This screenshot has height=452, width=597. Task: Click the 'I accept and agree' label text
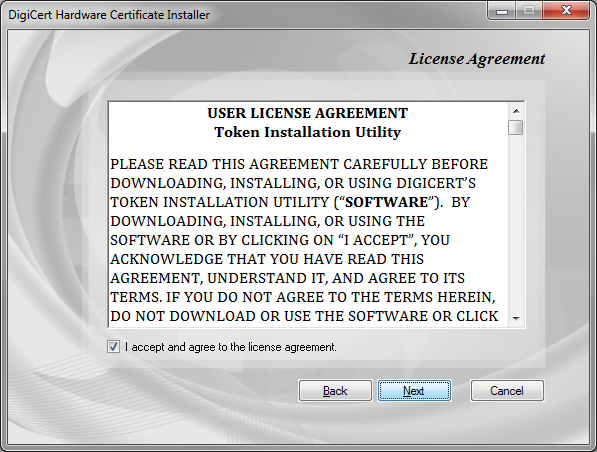(x=231, y=347)
